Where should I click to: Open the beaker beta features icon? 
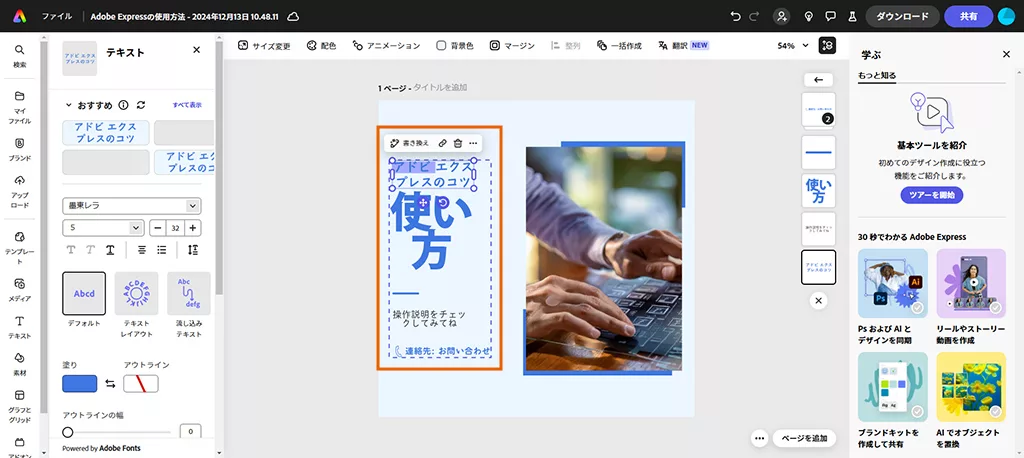852,16
